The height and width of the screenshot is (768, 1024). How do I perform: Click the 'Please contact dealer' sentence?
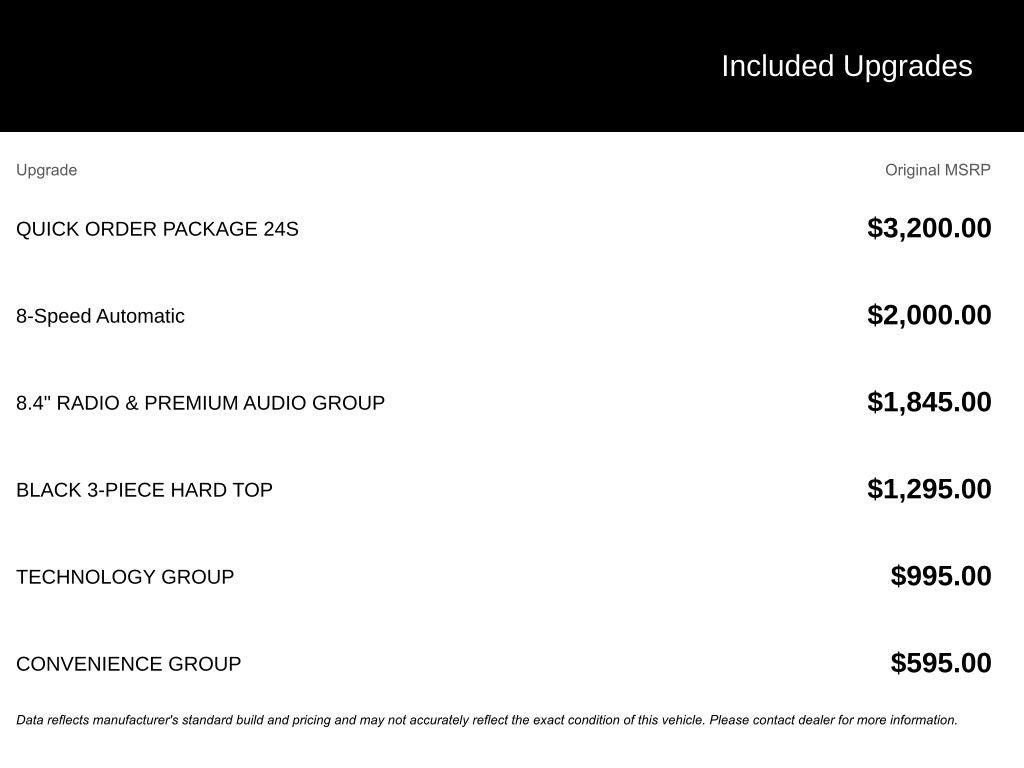pyautogui.click(x=833, y=720)
